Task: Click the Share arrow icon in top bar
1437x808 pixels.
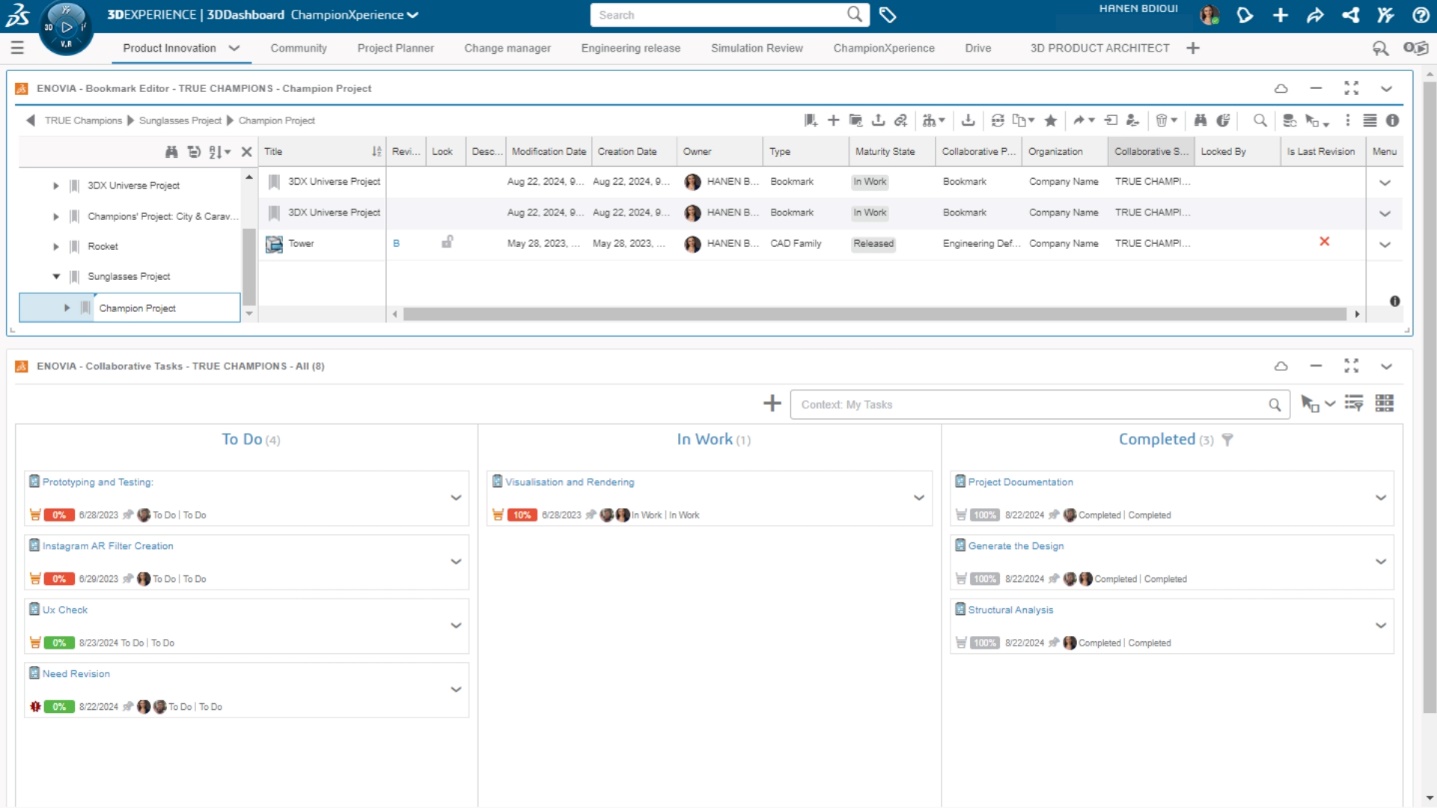Action: coord(1315,15)
